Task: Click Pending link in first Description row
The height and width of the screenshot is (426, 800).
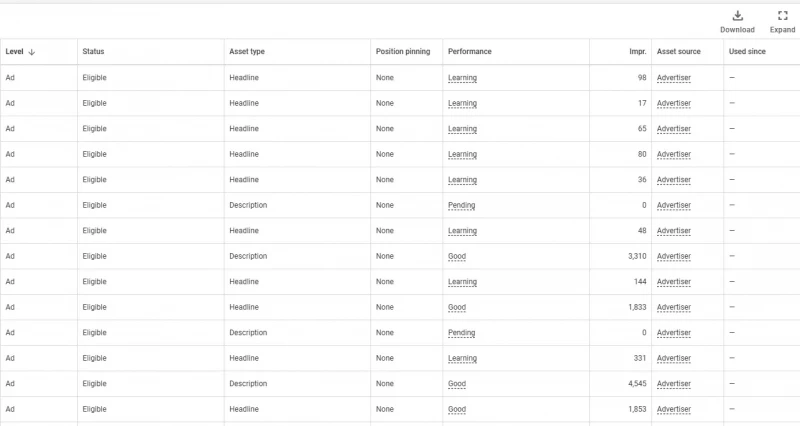Action: point(461,206)
